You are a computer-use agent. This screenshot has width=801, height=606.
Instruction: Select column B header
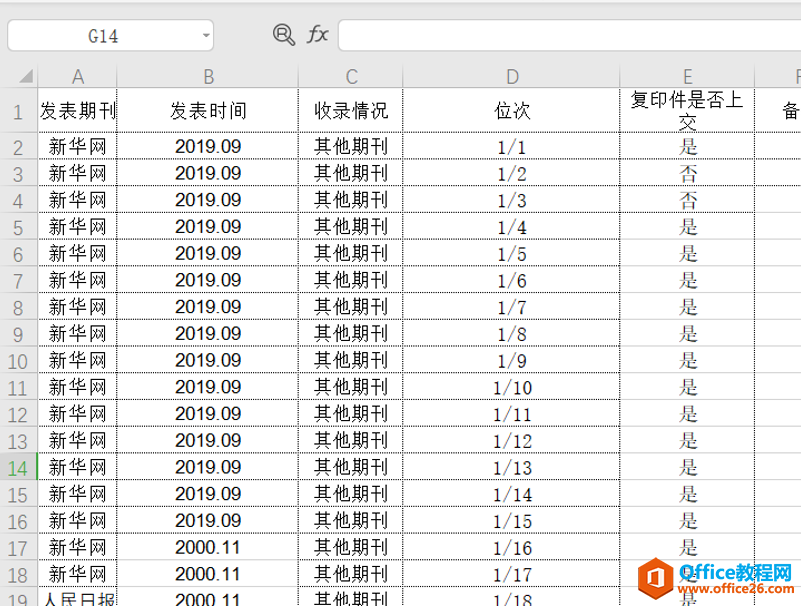click(x=208, y=77)
